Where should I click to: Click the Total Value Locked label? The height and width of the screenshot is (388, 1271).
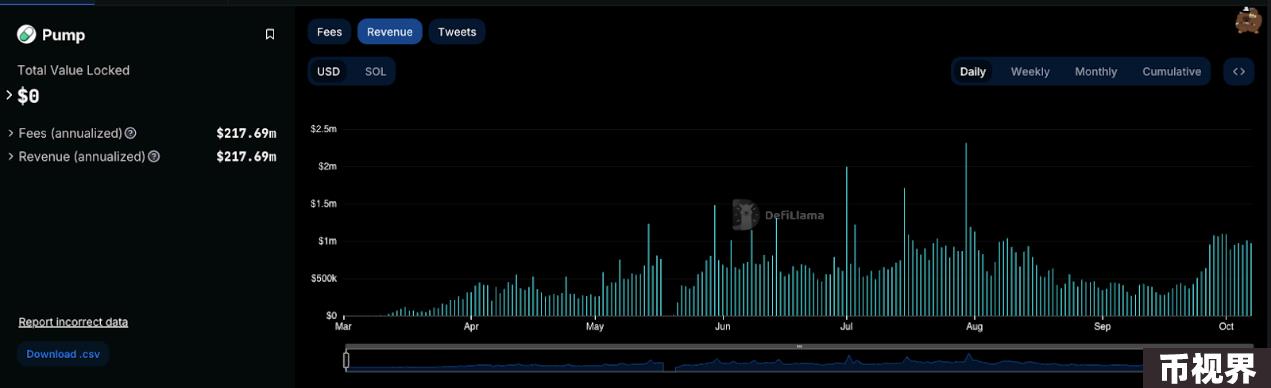(x=73, y=70)
